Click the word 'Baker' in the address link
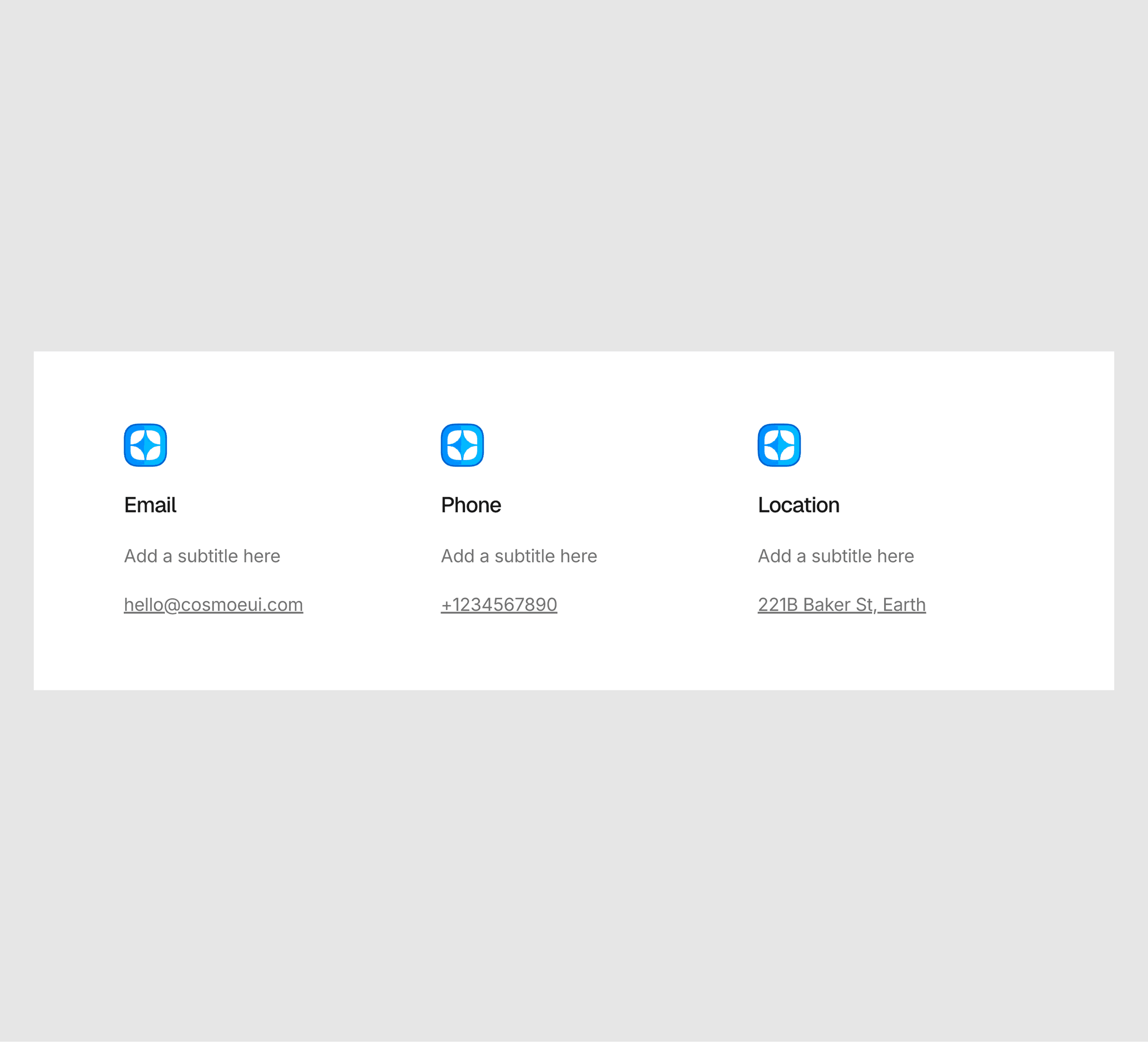The width and height of the screenshot is (1148, 1042). 826,605
